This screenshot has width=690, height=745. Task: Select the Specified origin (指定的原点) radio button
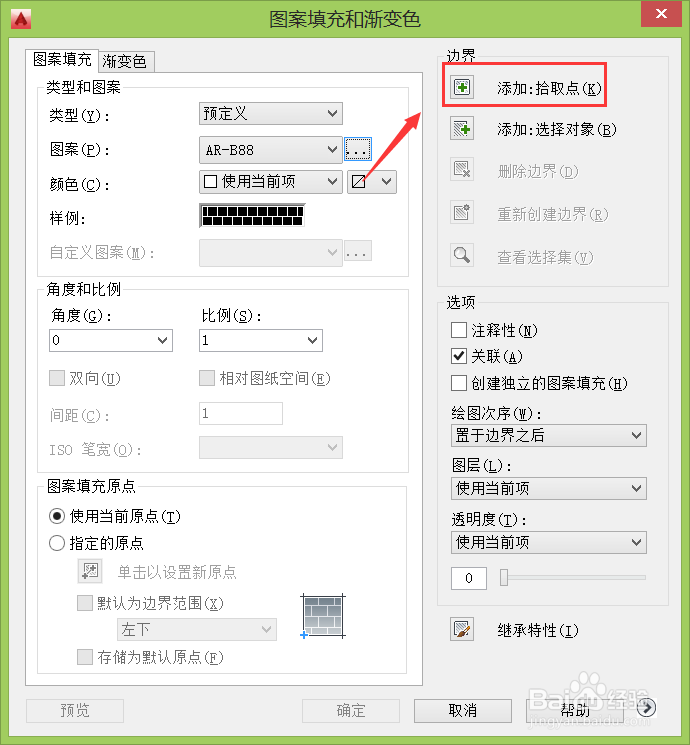[57, 543]
